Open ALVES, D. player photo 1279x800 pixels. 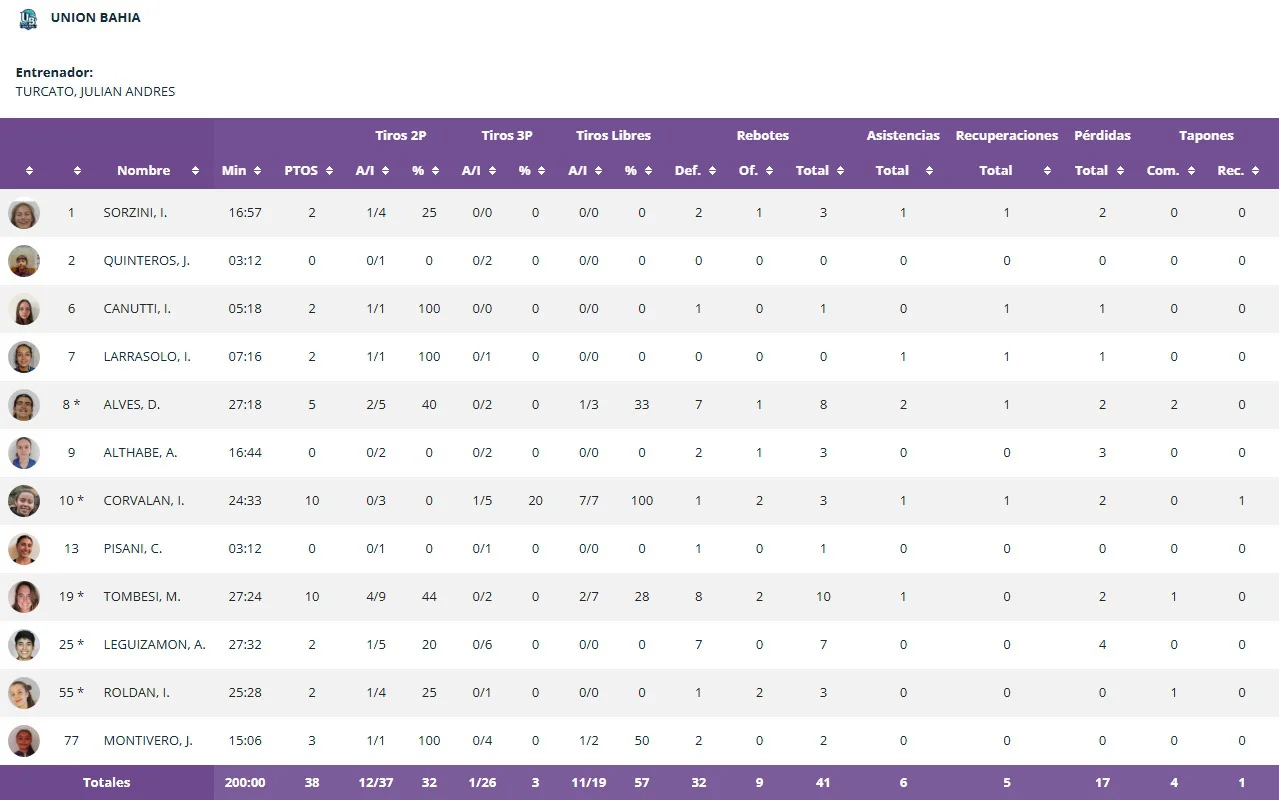point(24,405)
